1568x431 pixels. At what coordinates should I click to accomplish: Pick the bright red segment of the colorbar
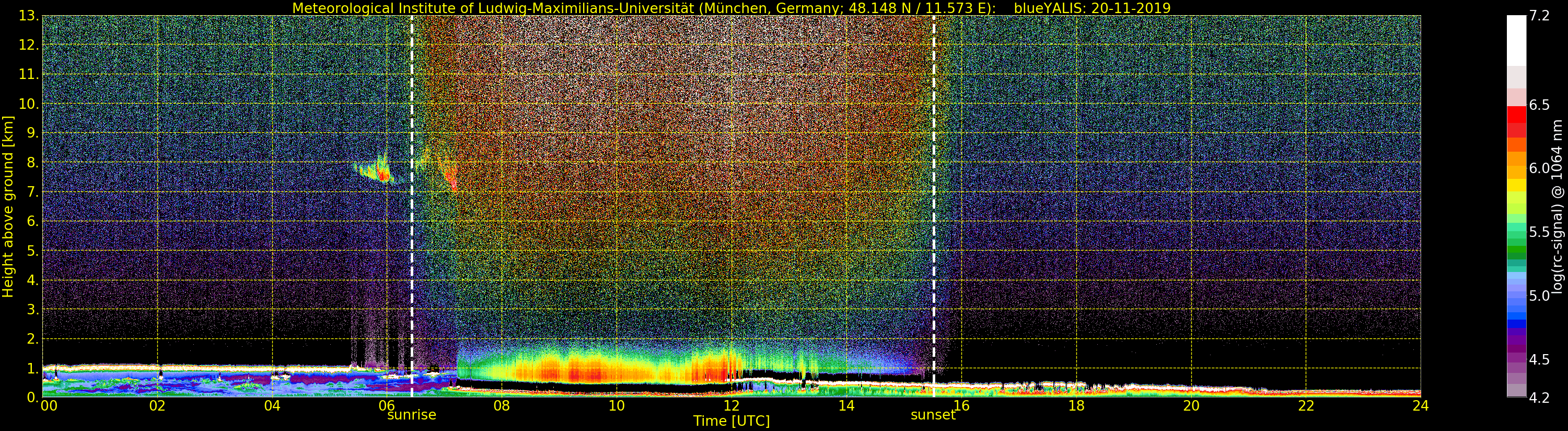coord(1516,115)
